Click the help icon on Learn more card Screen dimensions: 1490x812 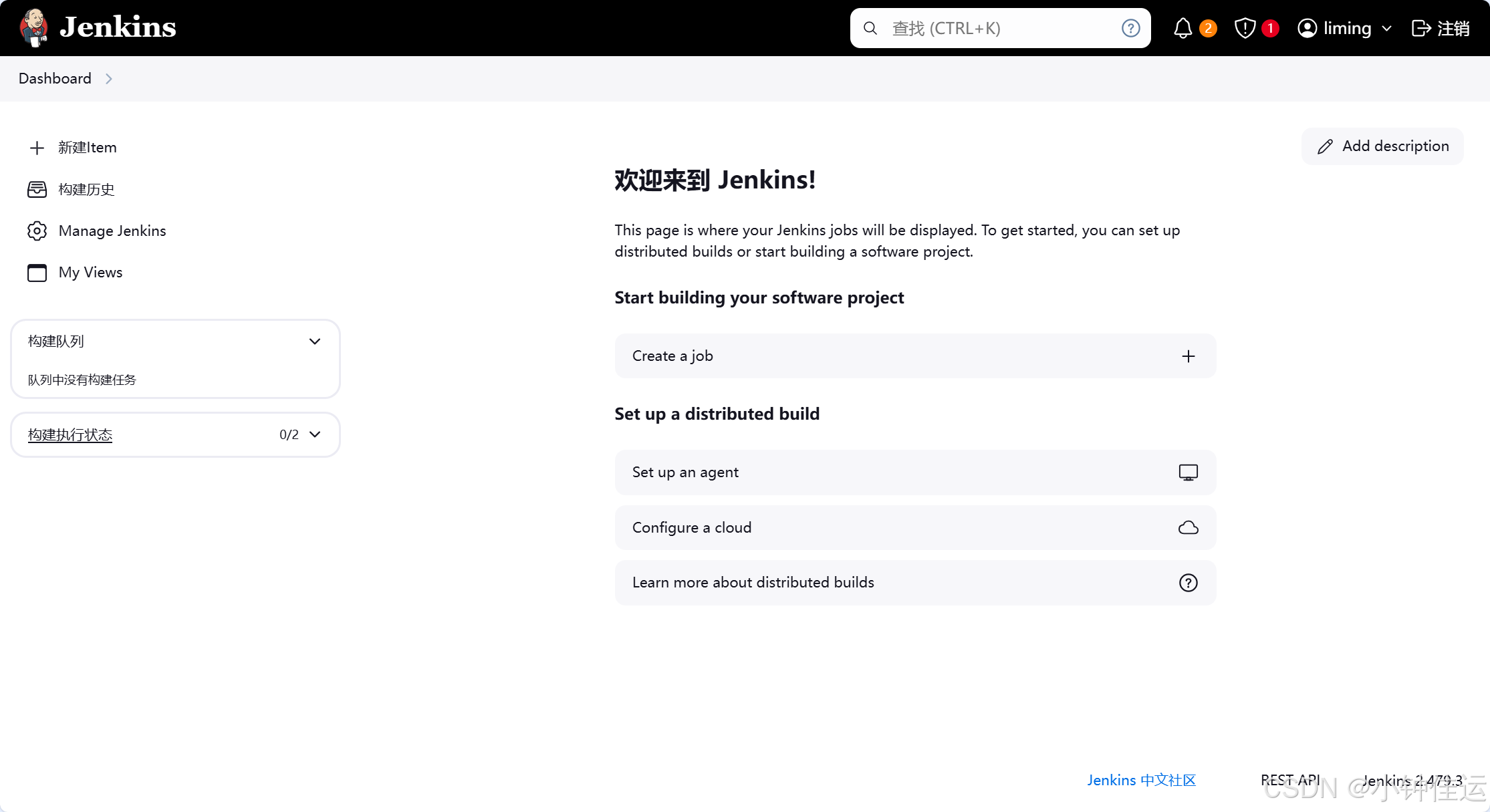(1188, 583)
